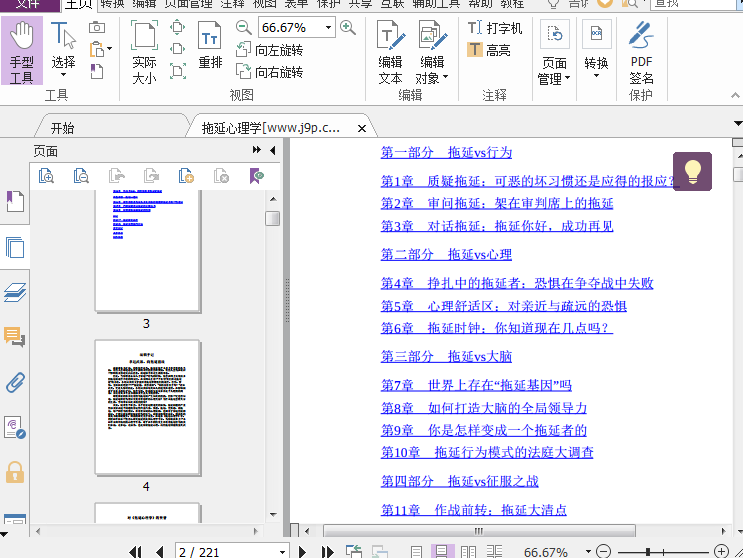Open link 第1章 质疑拖延

tap(528, 181)
